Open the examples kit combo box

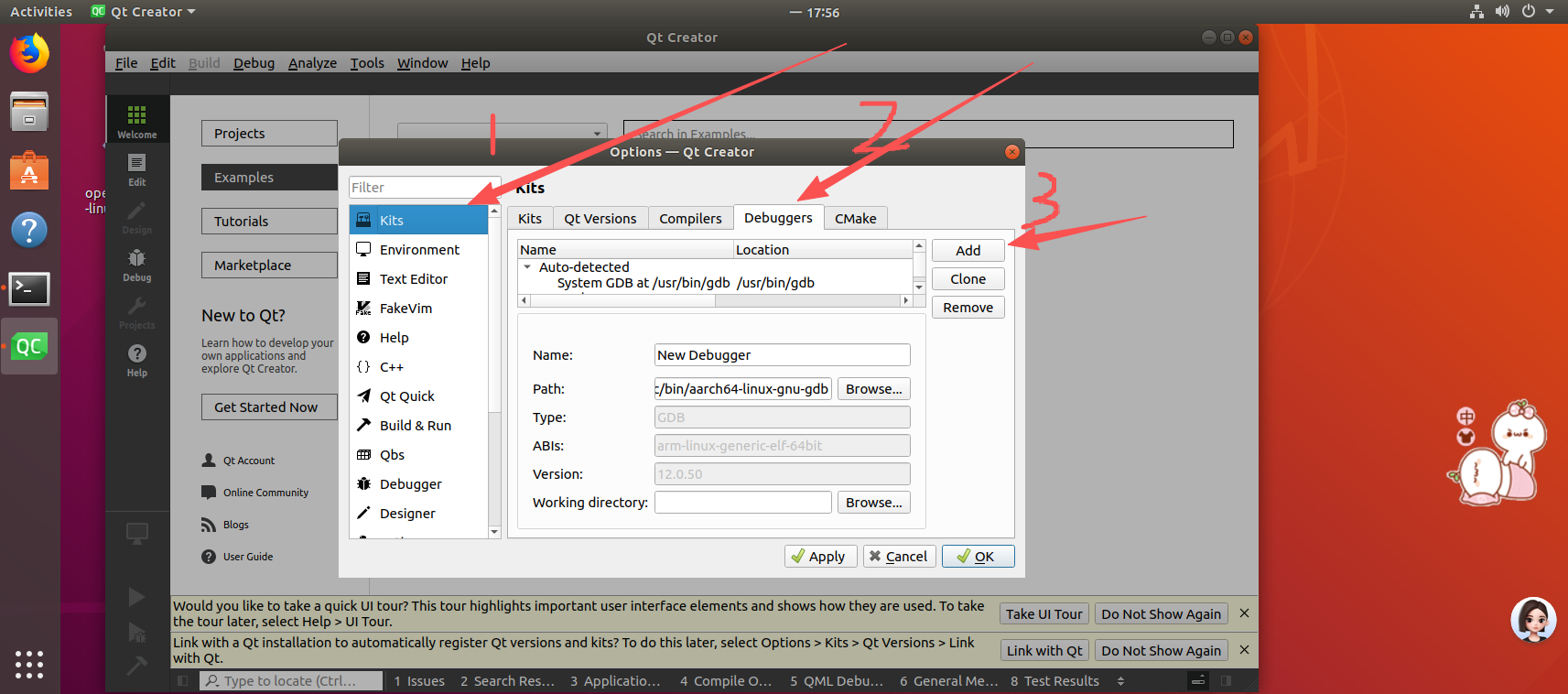503,134
